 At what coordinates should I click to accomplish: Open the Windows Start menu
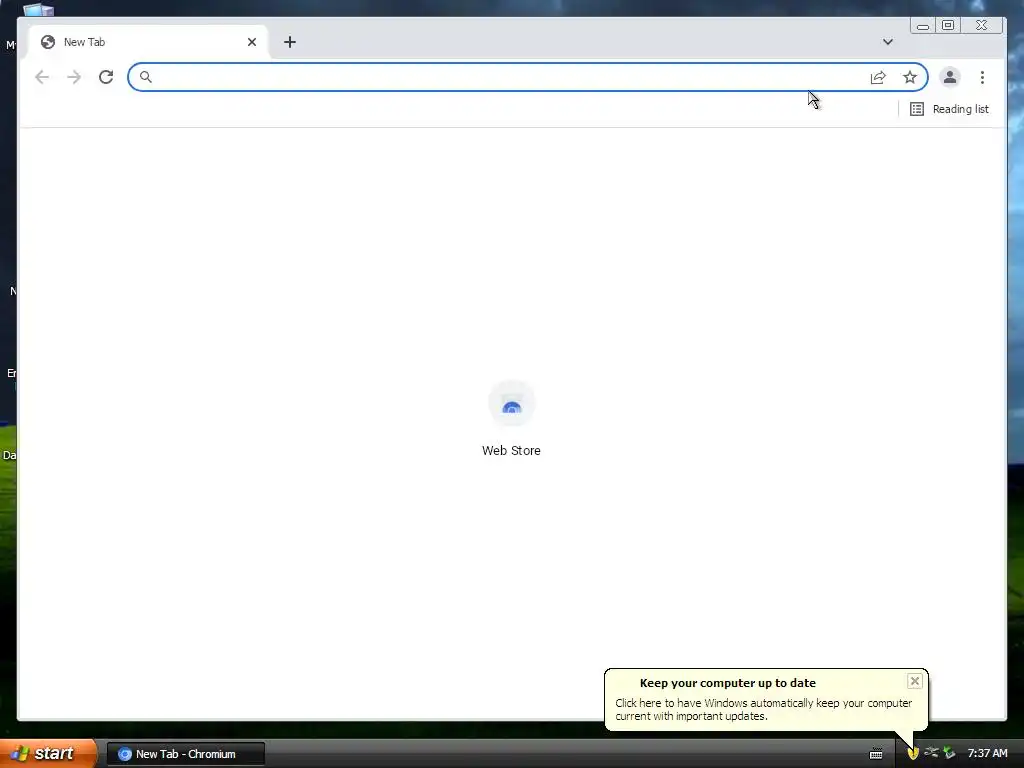(x=48, y=754)
